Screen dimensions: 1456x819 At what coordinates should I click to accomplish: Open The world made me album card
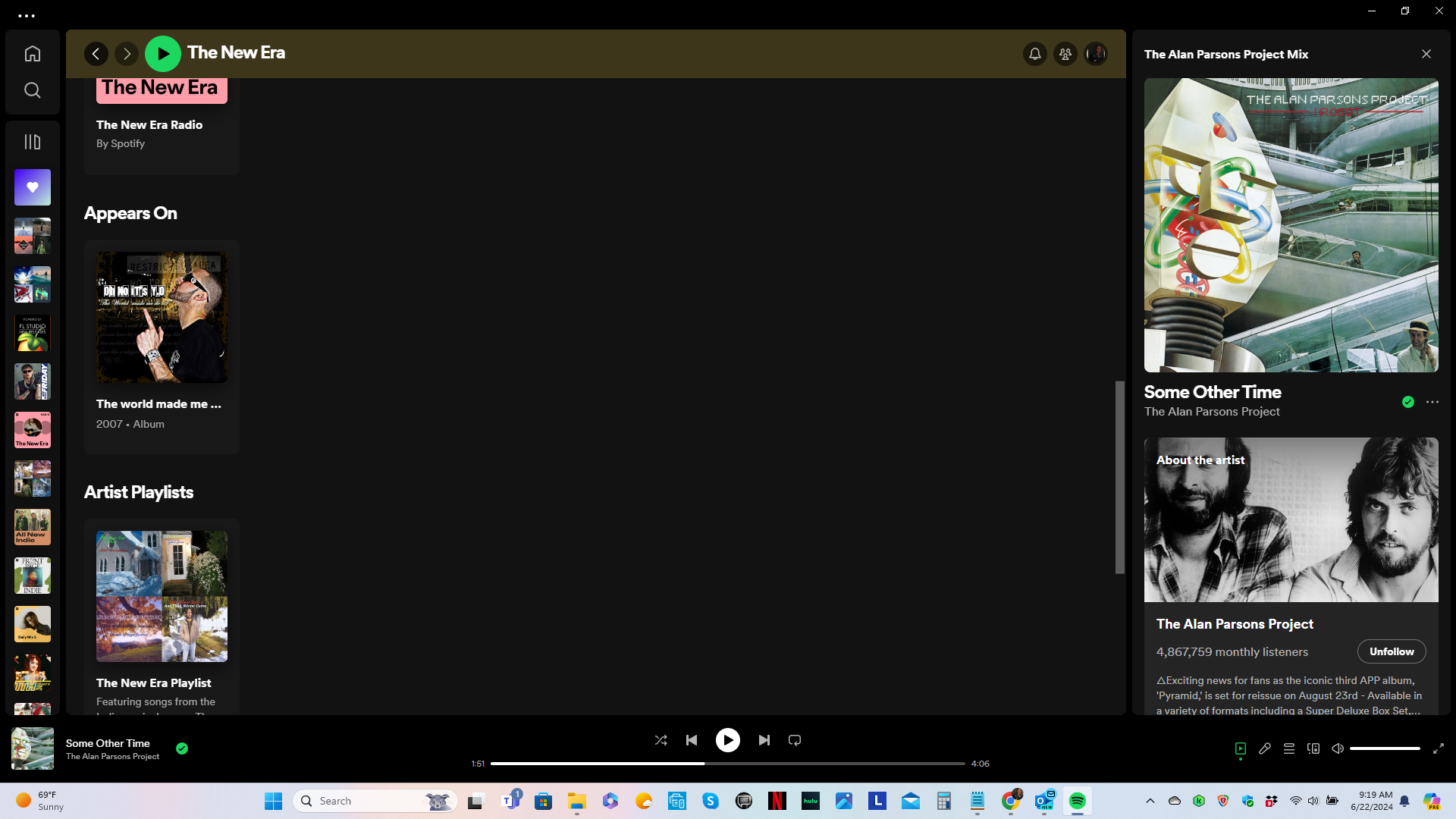coord(162,347)
